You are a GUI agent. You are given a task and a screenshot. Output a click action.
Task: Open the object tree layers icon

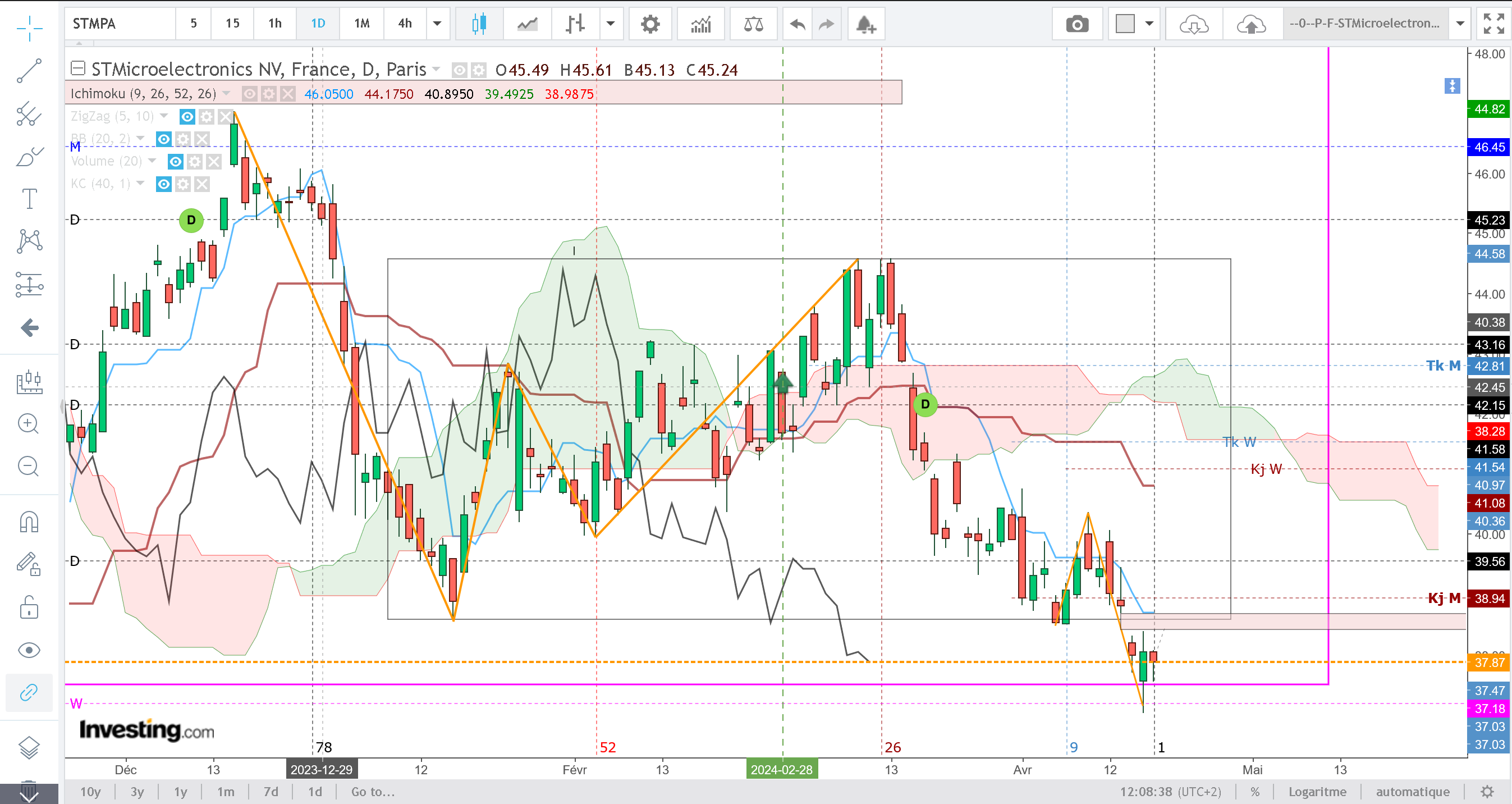click(29, 748)
